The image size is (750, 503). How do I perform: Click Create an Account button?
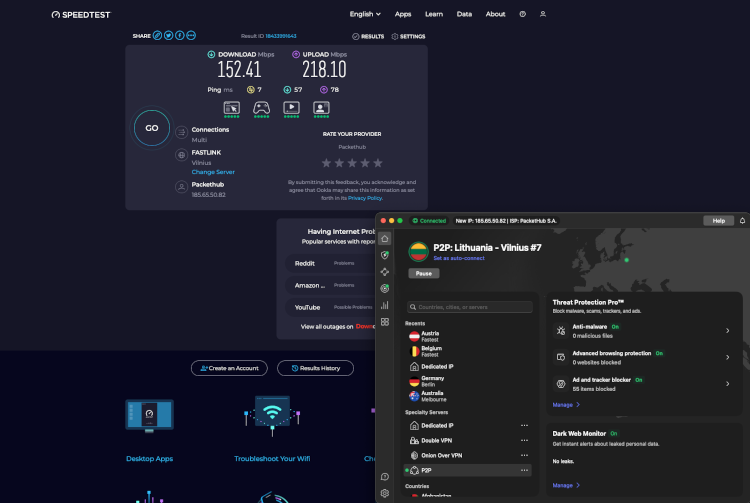[229, 368]
